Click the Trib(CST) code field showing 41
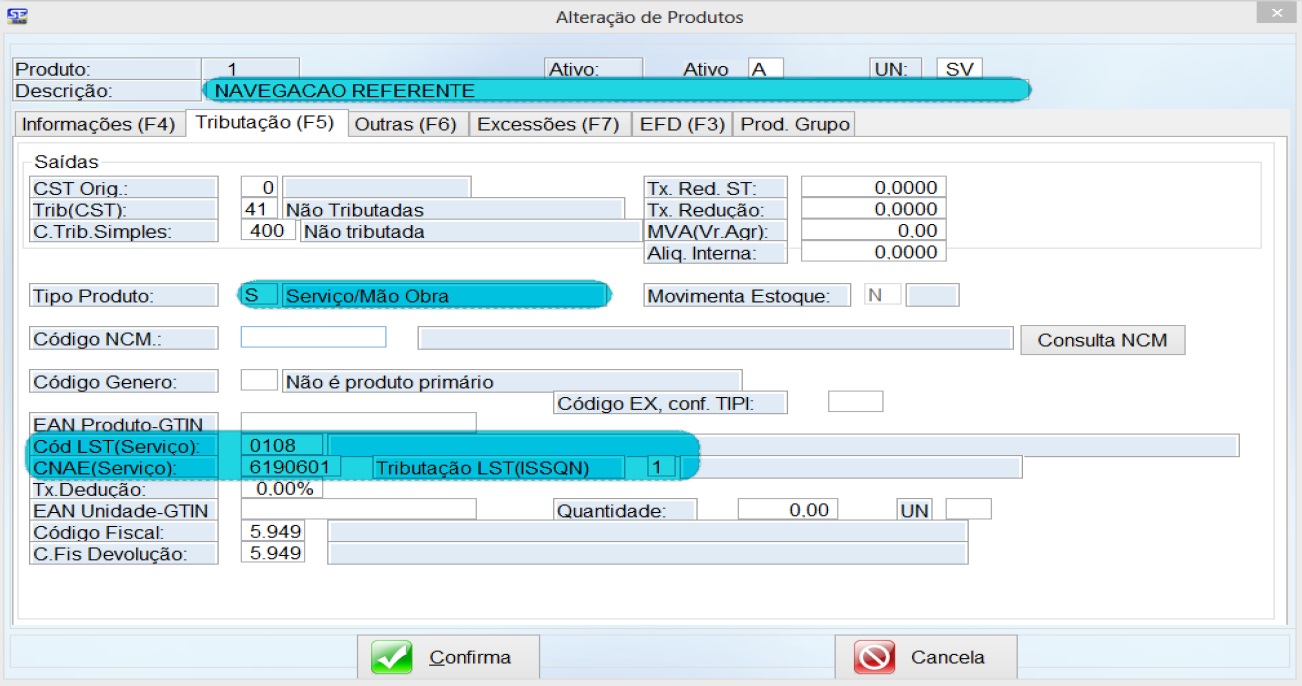Viewport: 1302px width, 686px height. 259,210
